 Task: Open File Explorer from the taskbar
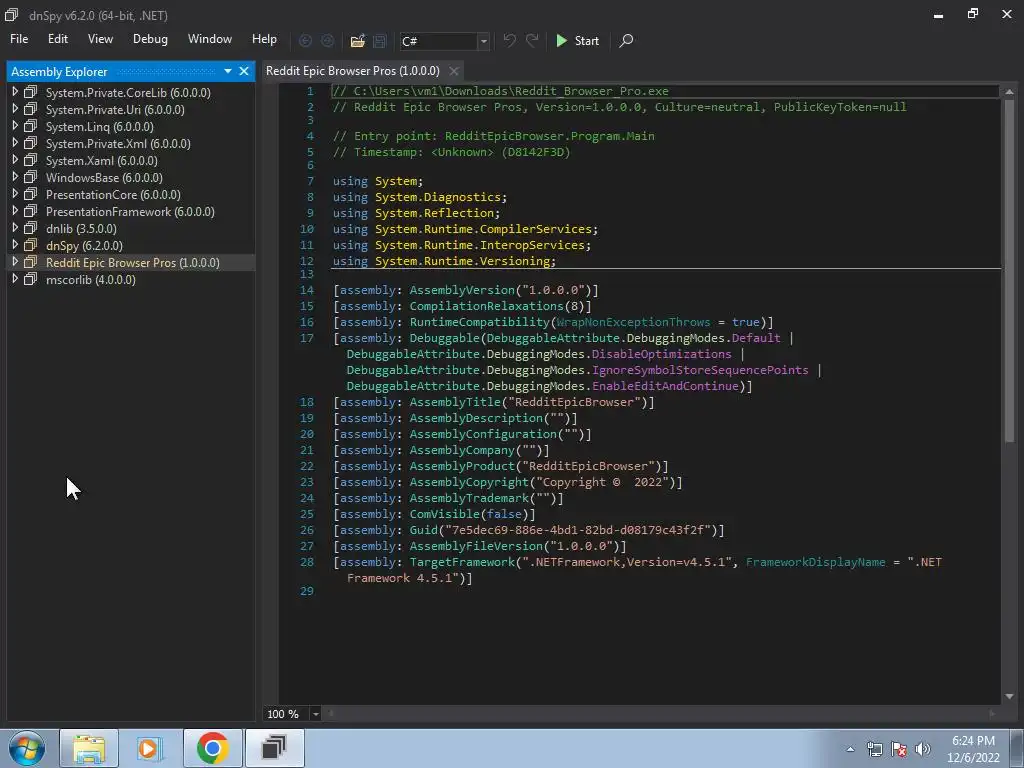[x=89, y=748]
